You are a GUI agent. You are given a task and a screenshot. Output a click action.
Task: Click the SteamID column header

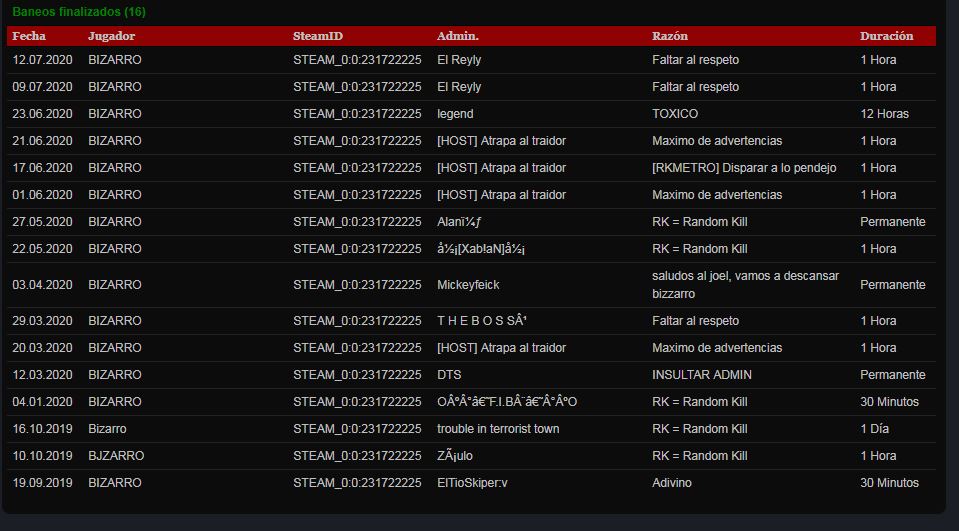(317, 36)
